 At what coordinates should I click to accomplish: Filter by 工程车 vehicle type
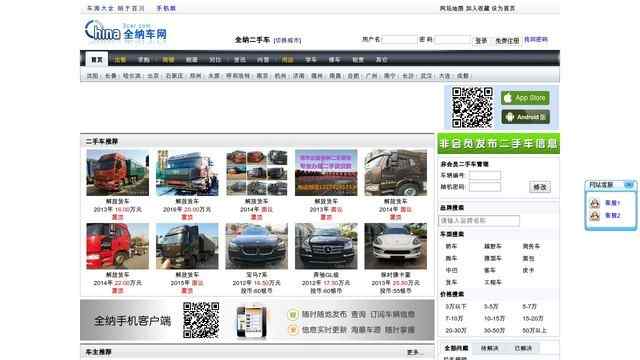pyautogui.click(x=493, y=282)
